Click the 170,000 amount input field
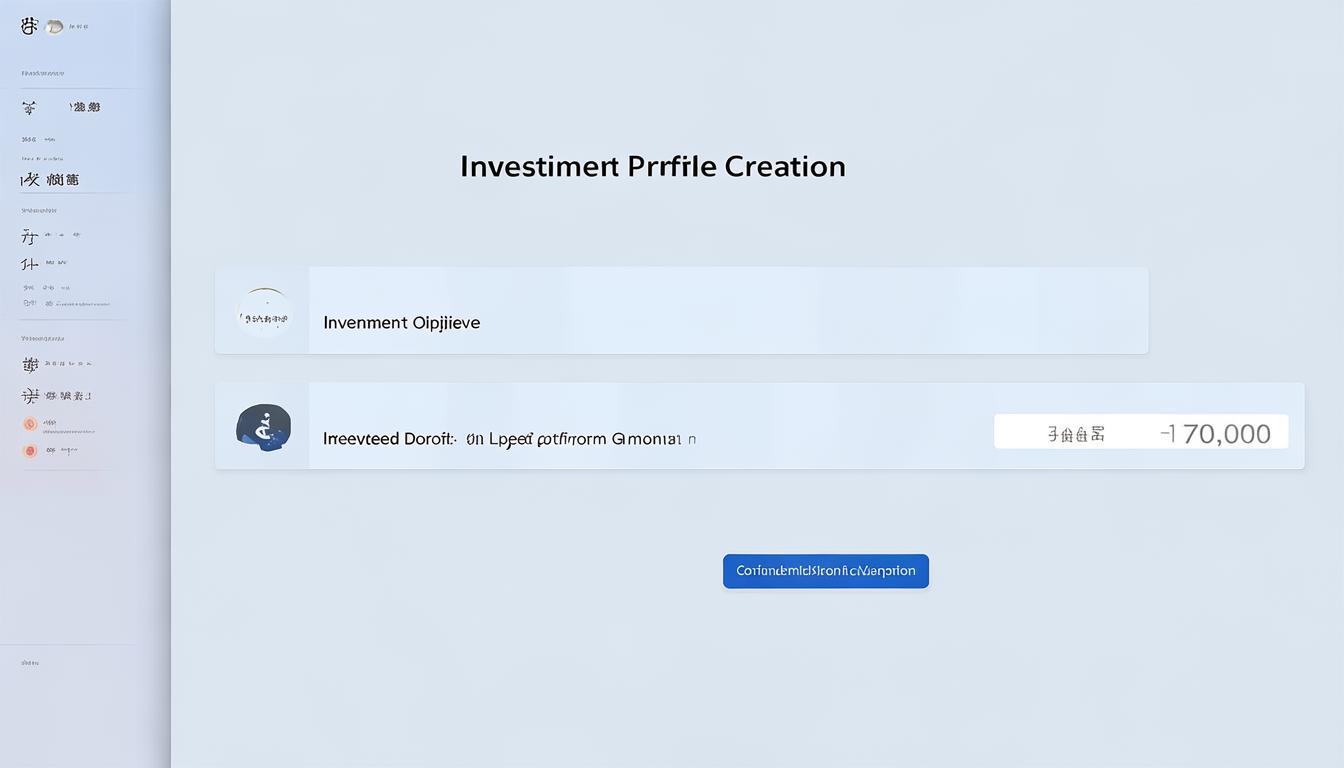The height and width of the screenshot is (768, 1344). click(1214, 432)
